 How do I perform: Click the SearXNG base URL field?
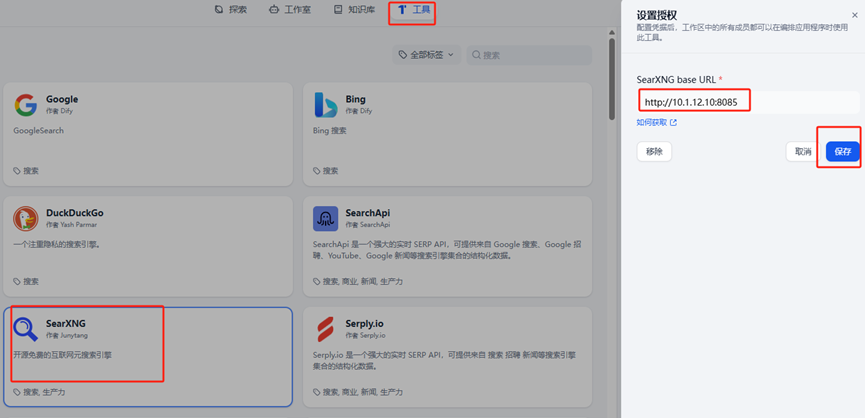click(x=747, y=103)
